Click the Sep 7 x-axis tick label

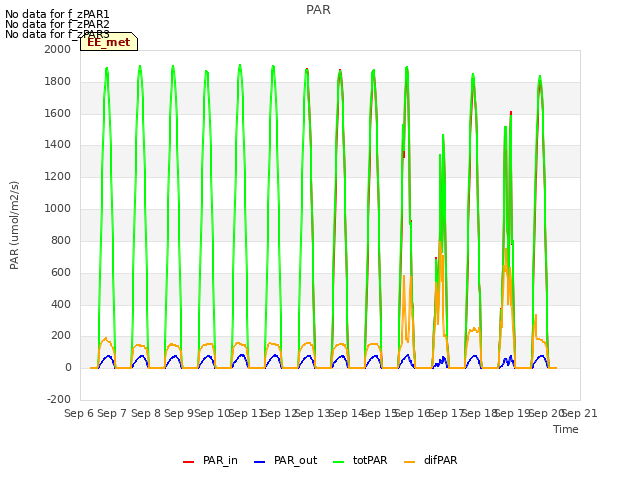click(112, 413)
